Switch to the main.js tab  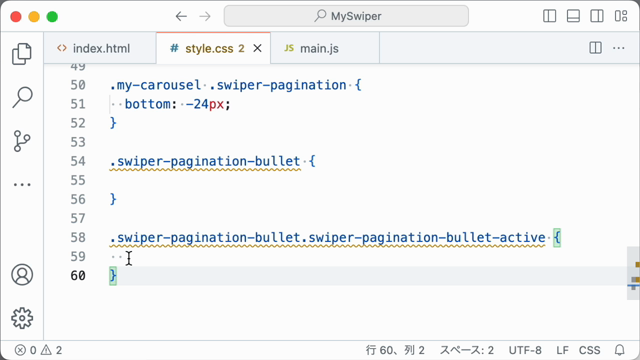[325, 48]
